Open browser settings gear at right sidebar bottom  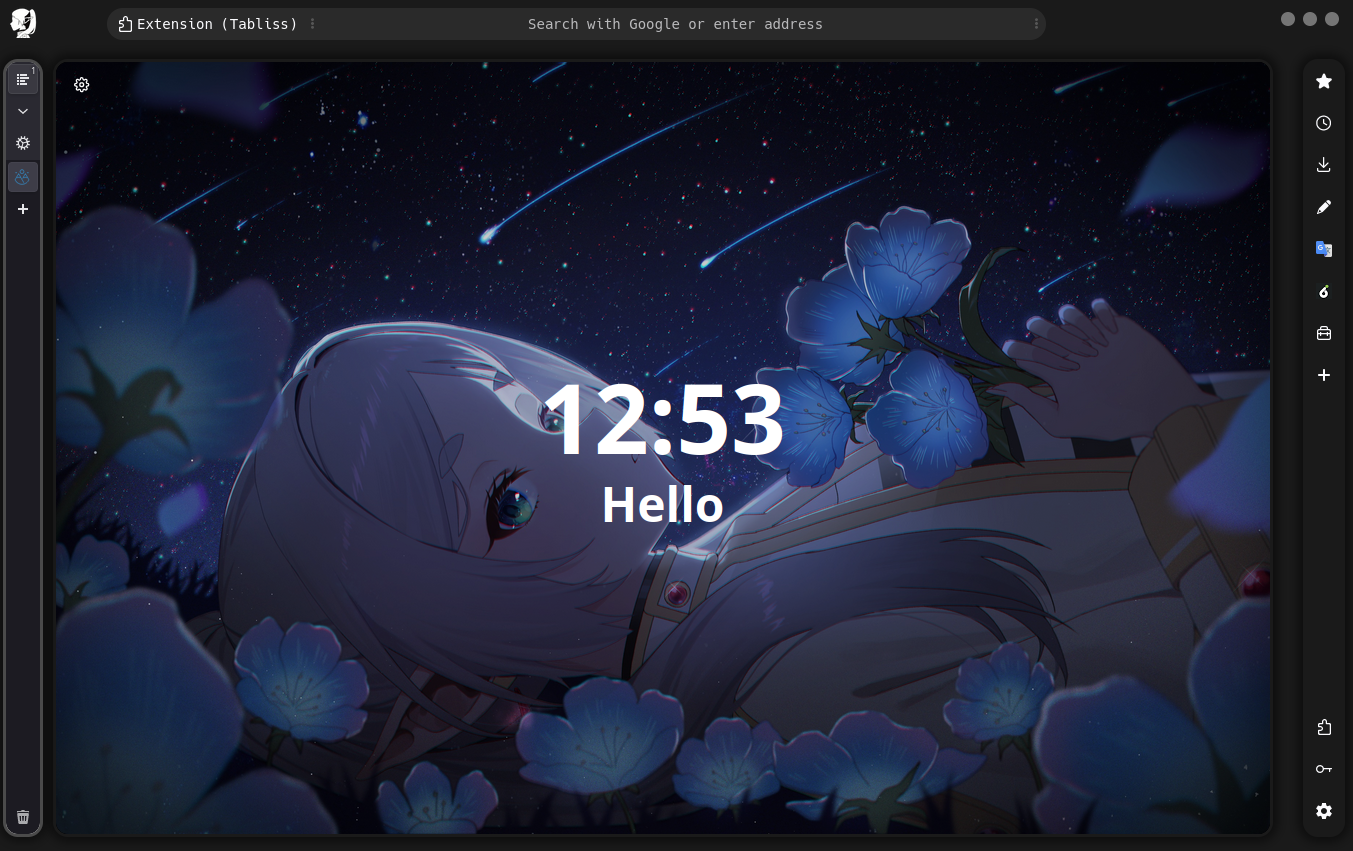[1324, 811]
